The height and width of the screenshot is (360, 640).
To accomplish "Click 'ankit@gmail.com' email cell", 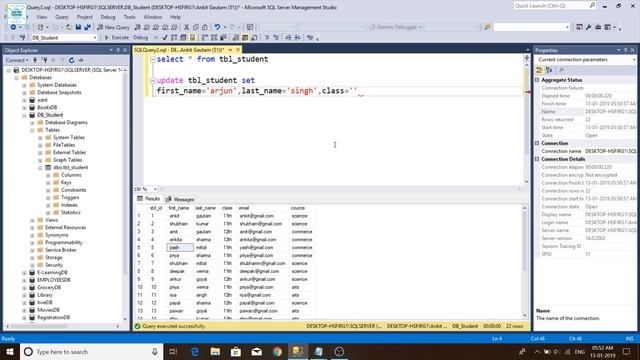I will 256,216.
